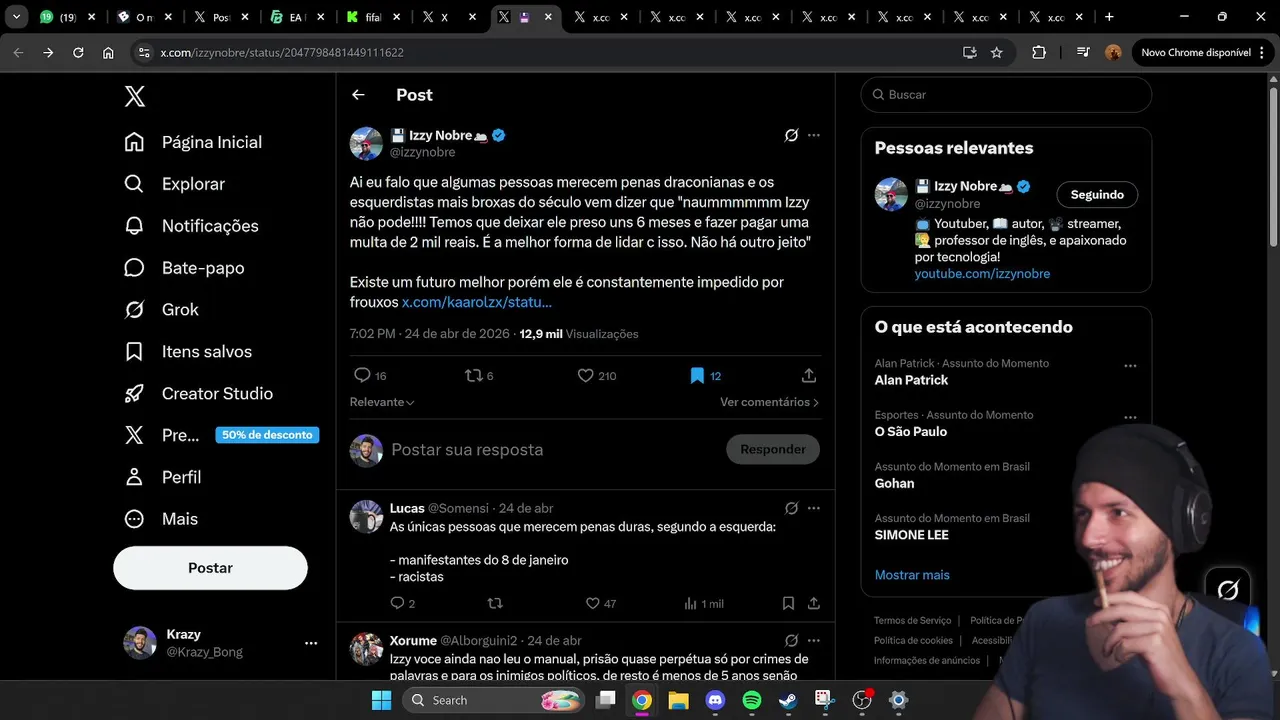Open more options on Izzy Nobre's post
Image resolution: width=1280 pixels, height=720 pixels.
point(814,135)
